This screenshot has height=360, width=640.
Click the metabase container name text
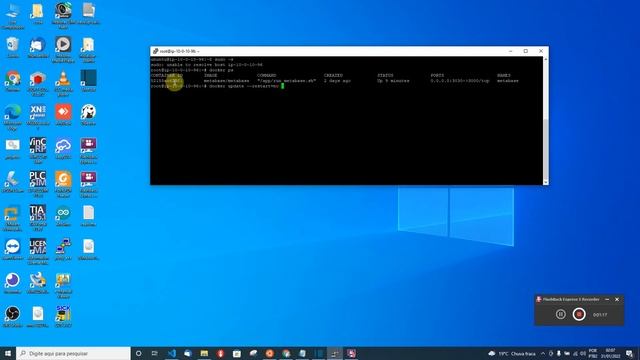(507, 81)
